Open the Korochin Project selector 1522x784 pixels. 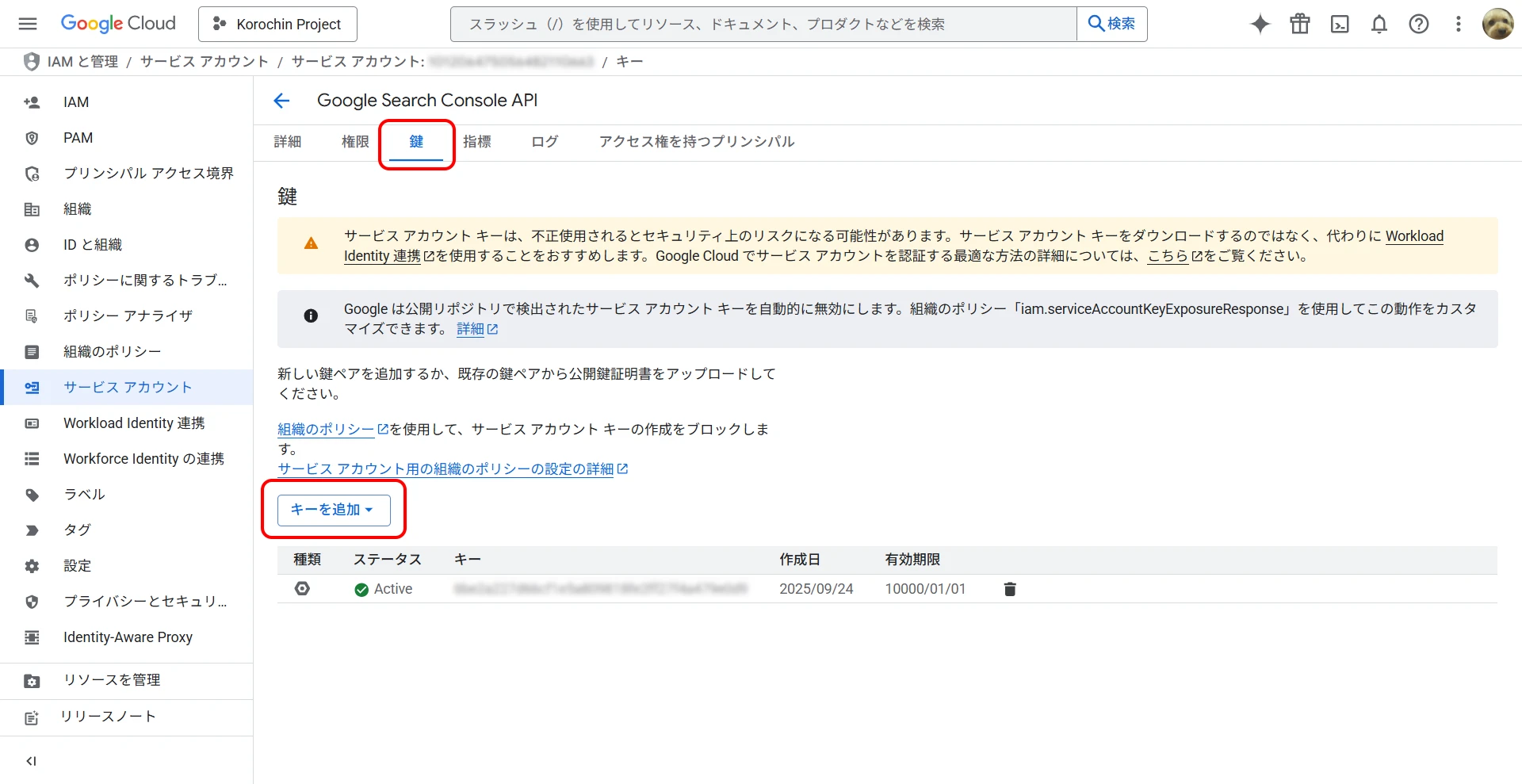point(277,24)
